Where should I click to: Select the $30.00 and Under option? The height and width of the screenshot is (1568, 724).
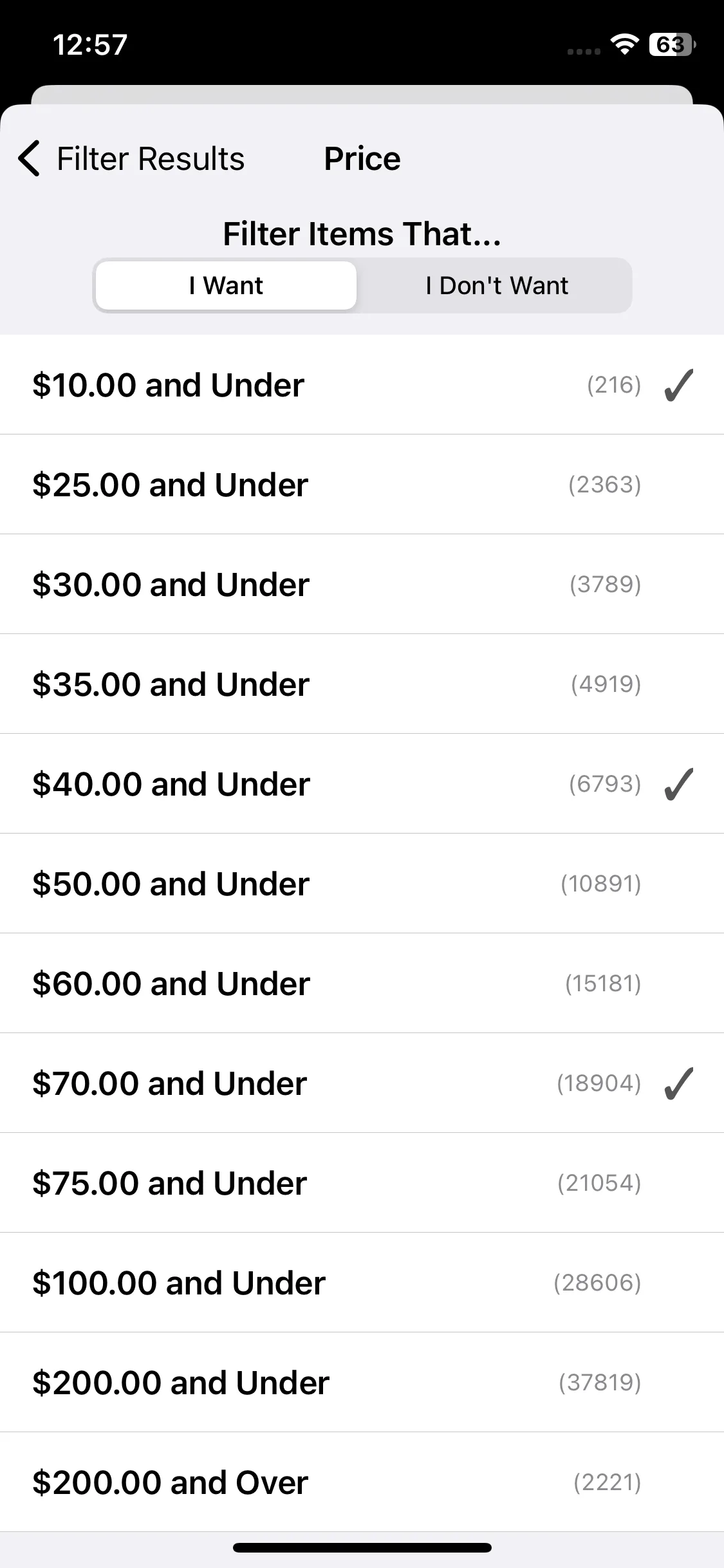tap(362, 584)
